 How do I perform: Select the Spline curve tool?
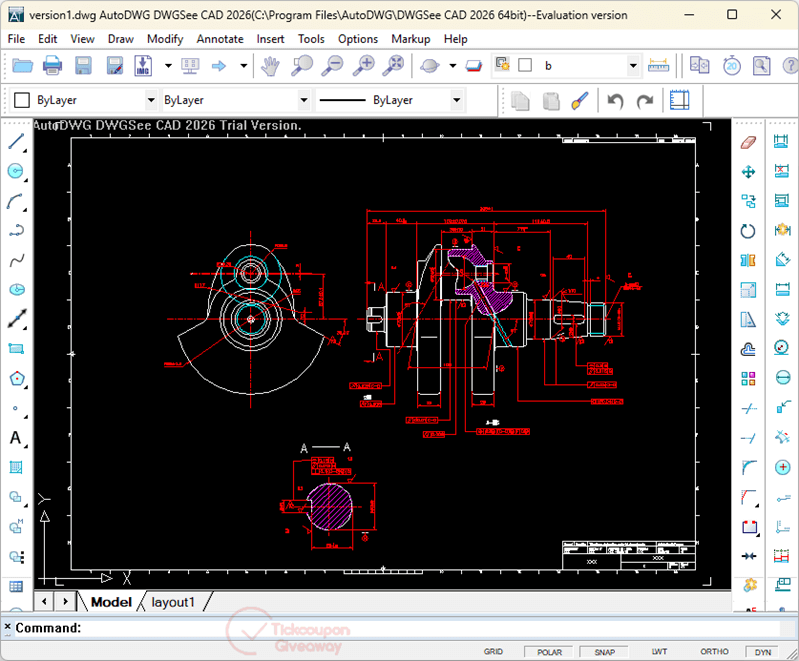(17, 261)
